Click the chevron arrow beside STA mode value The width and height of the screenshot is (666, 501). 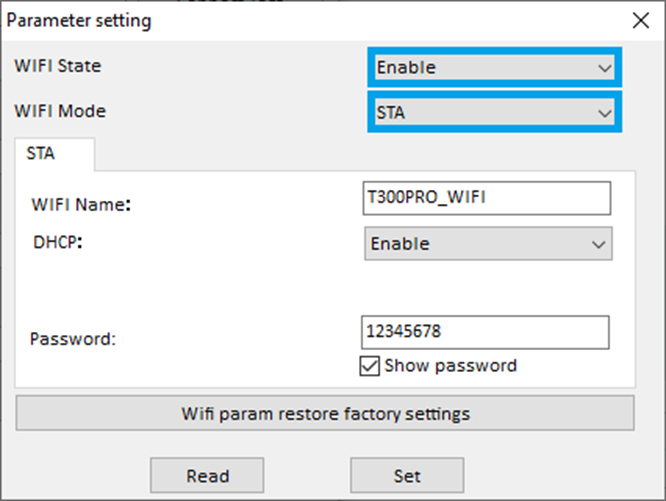click(x=603, y=113)
